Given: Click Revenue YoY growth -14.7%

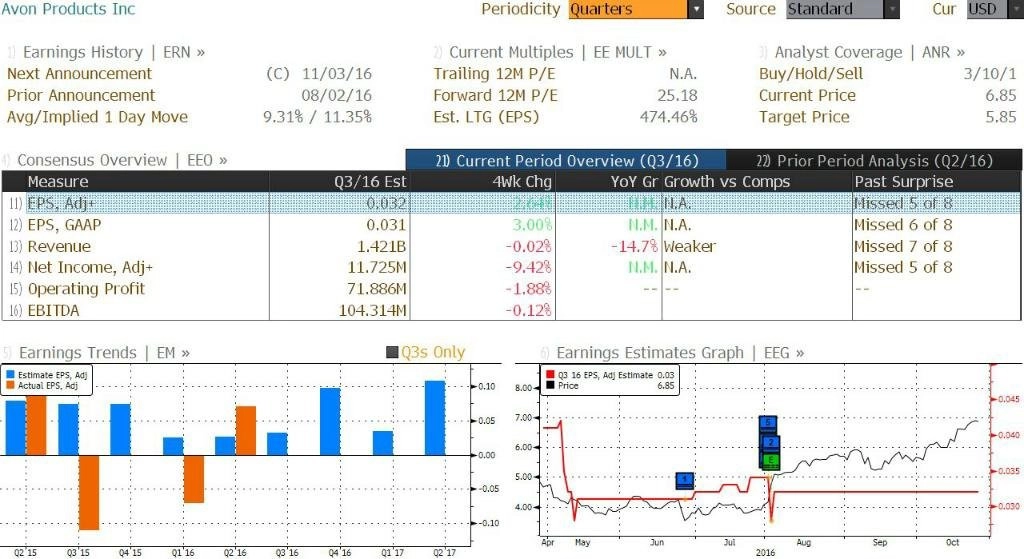Looking at the screenshot, I should tap(633, 246).
